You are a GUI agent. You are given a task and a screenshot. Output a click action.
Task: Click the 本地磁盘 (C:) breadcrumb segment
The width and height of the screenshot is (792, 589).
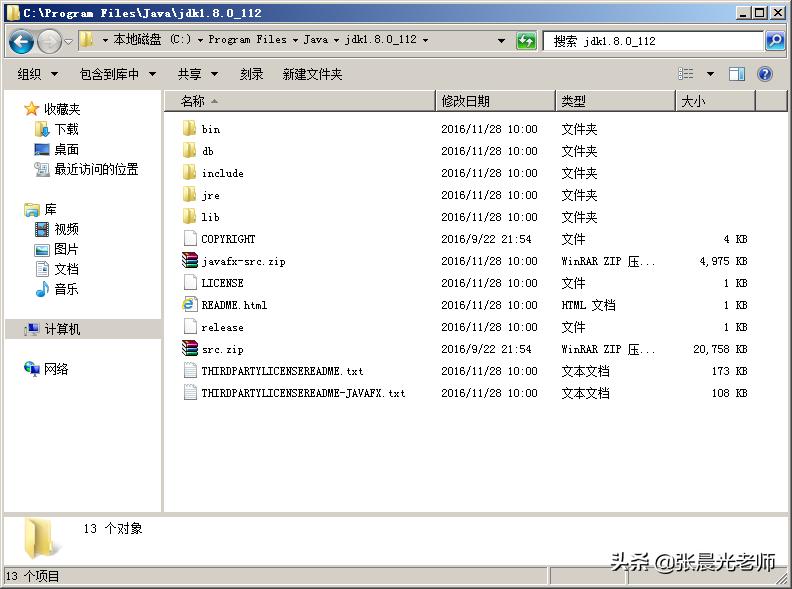point(152,39)
